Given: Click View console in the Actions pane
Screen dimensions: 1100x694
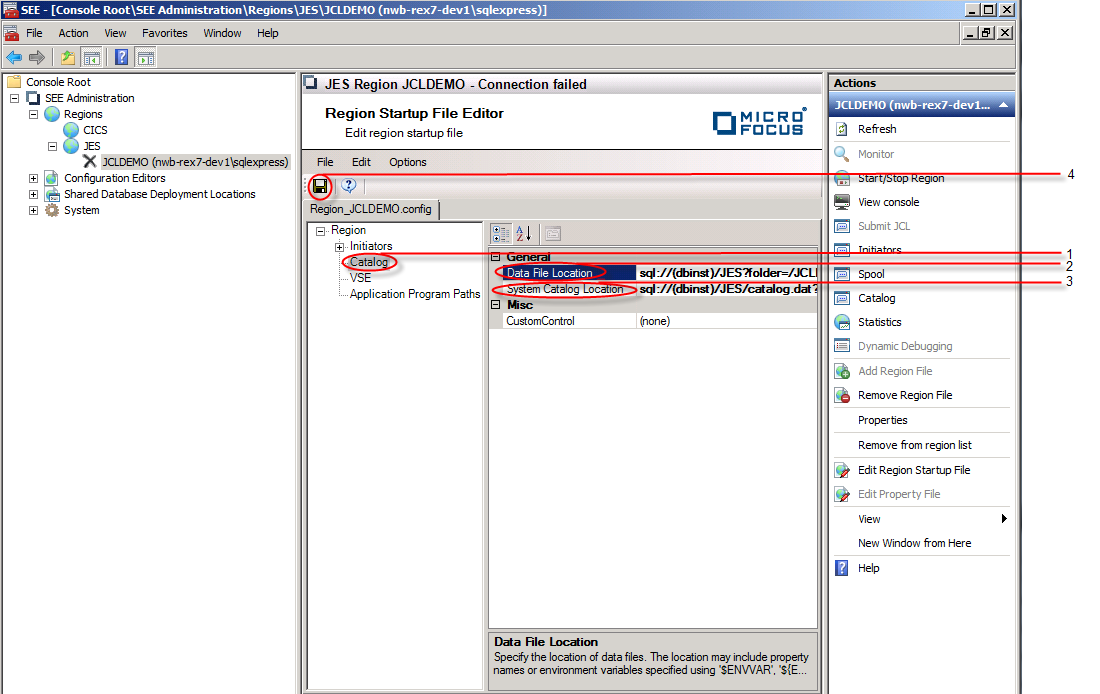Looking at the screenshot, I should [888, 202].
